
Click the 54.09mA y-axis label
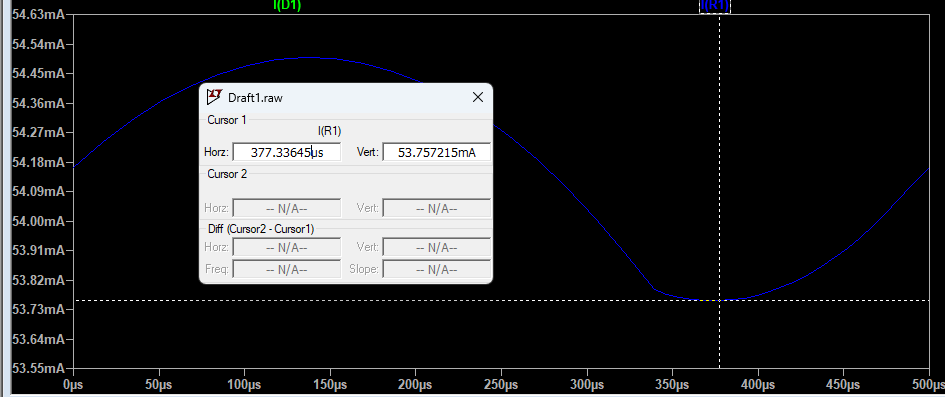(x=39, y=192)
